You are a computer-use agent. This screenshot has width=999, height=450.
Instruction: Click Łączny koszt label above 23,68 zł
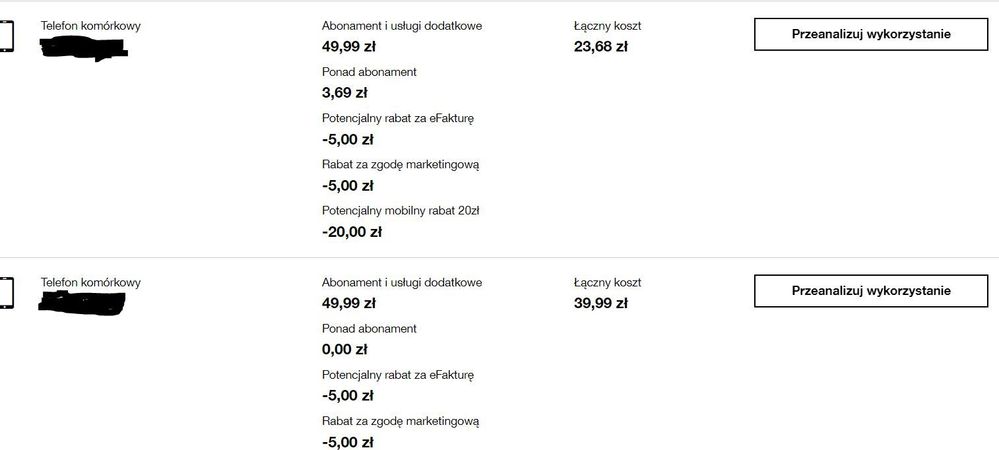[607, 26]
